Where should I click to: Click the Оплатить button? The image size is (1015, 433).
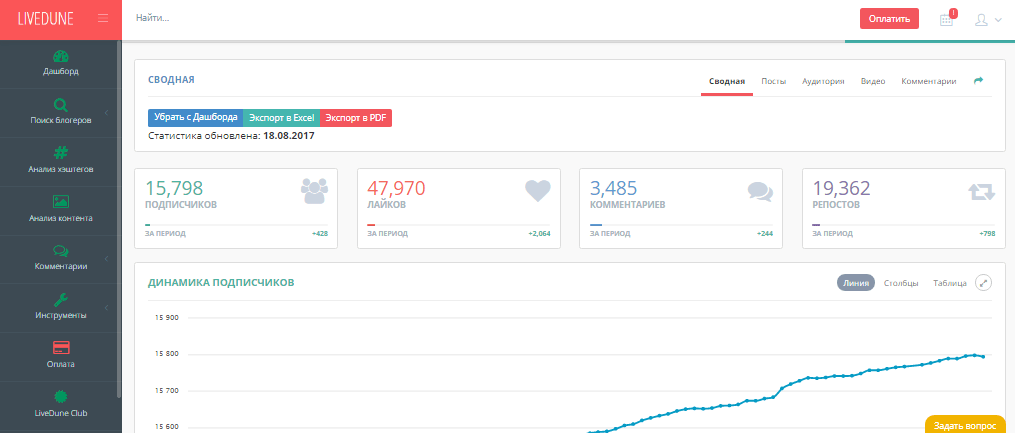coord(889,19)
